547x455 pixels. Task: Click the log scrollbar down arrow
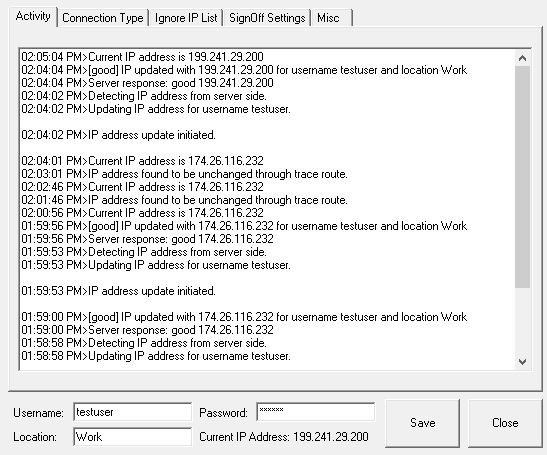[522, 361]
